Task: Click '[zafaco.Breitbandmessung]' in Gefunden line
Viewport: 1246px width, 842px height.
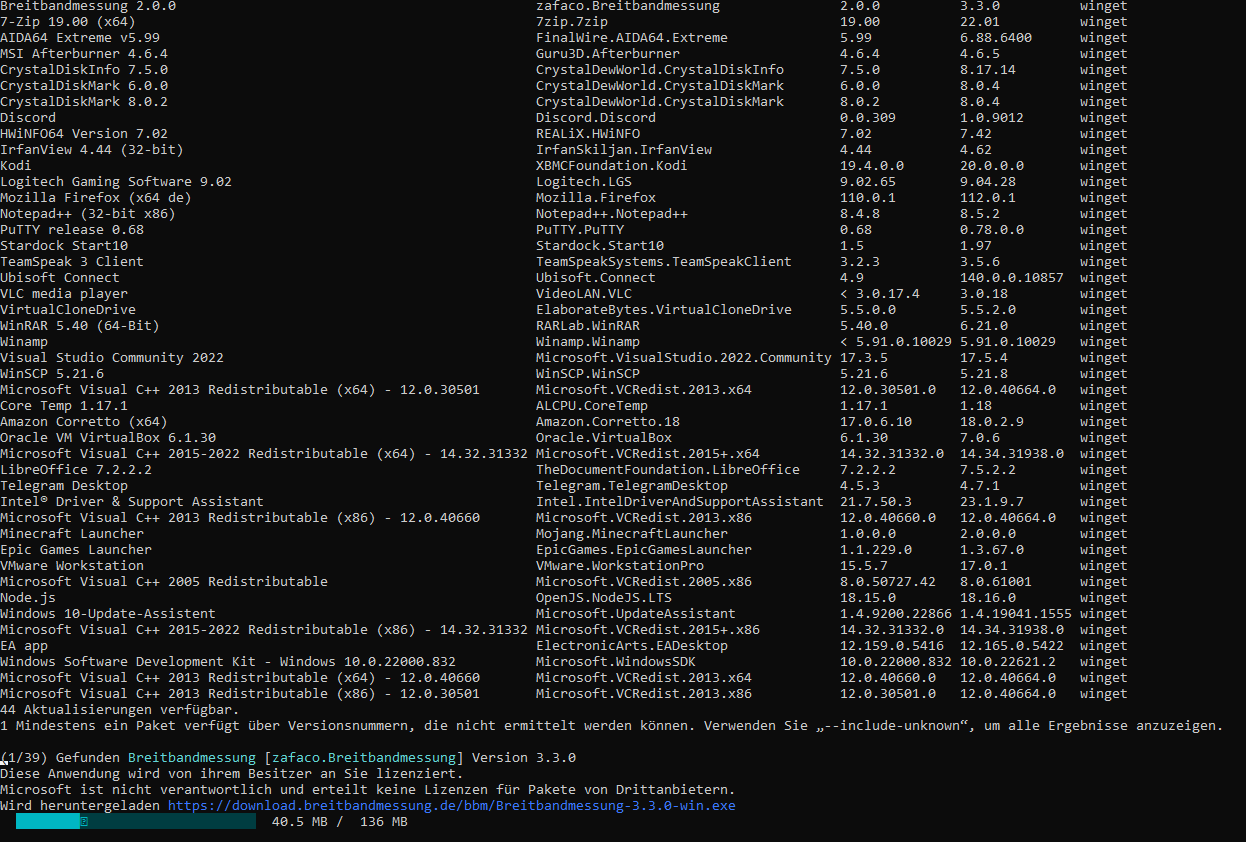Action: tap(364, 758)
